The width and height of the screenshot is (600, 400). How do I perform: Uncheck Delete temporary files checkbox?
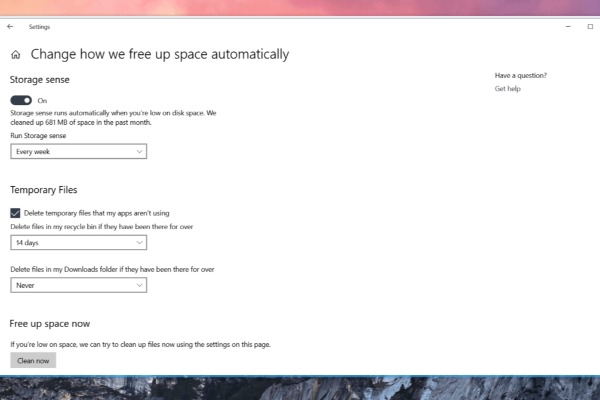[x=15, y=213]
